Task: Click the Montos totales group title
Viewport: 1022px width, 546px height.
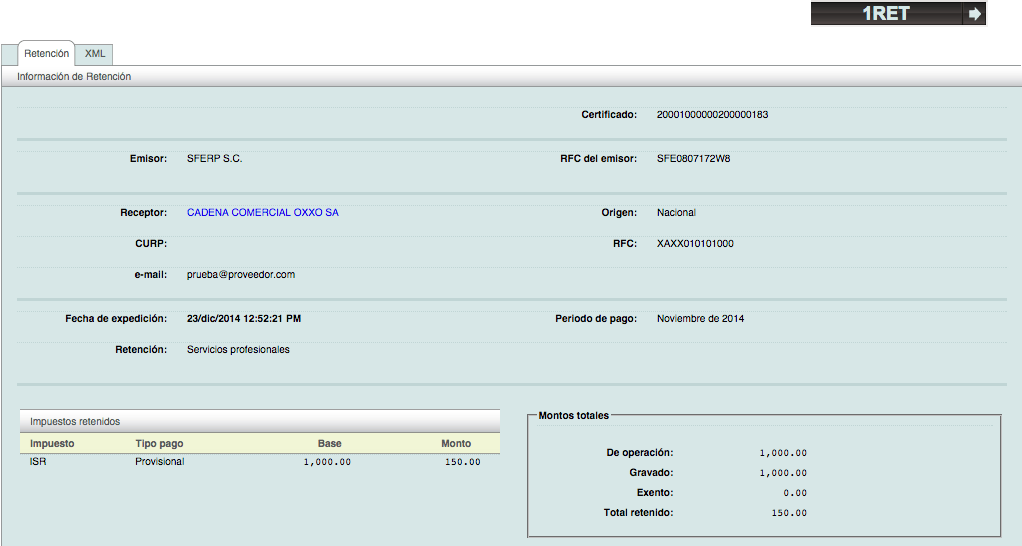Action: coord(573,415)
